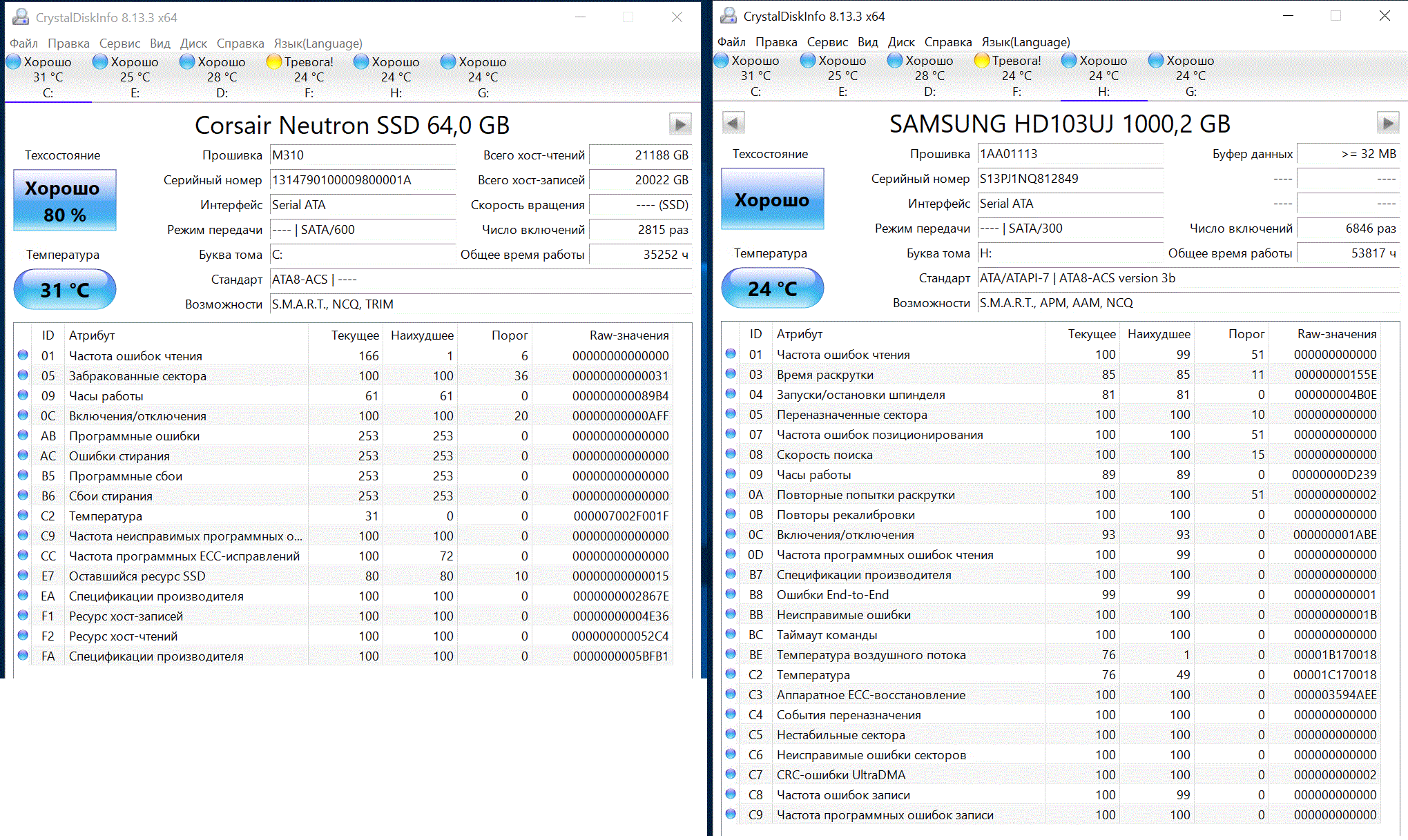Select drive D: status in right window

929,75
